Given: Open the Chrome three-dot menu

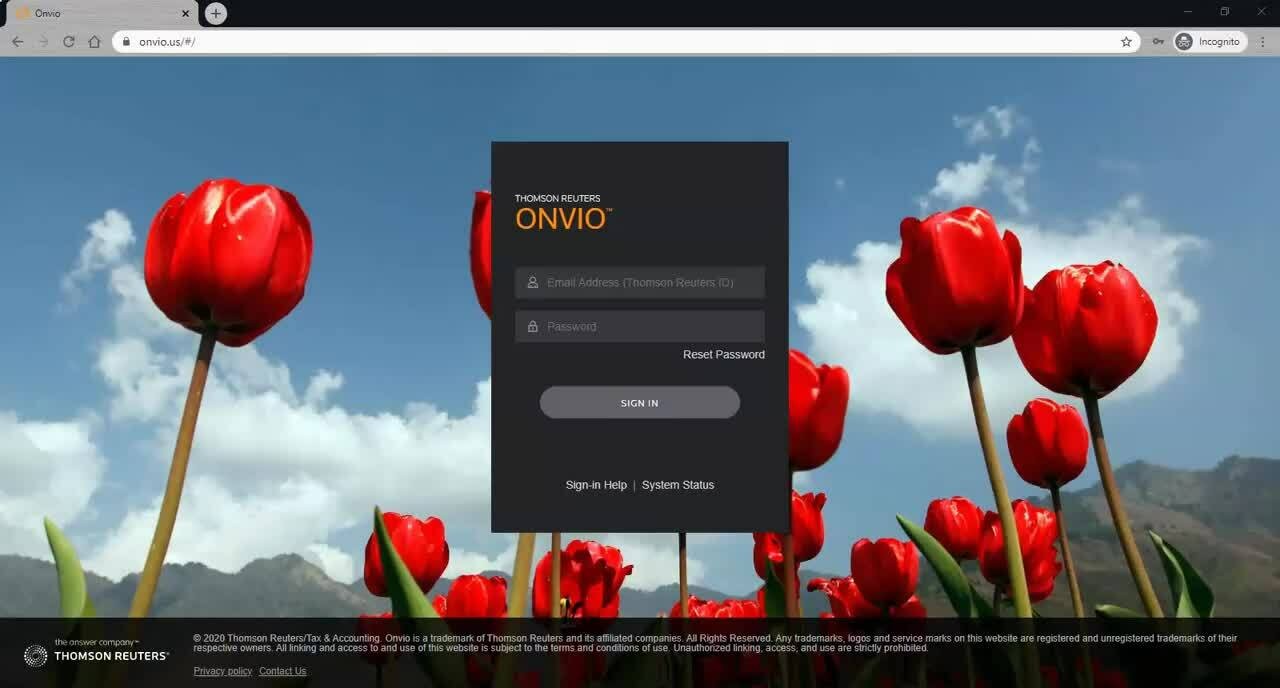Looking at the screenshot, I should pos(1263,42).
